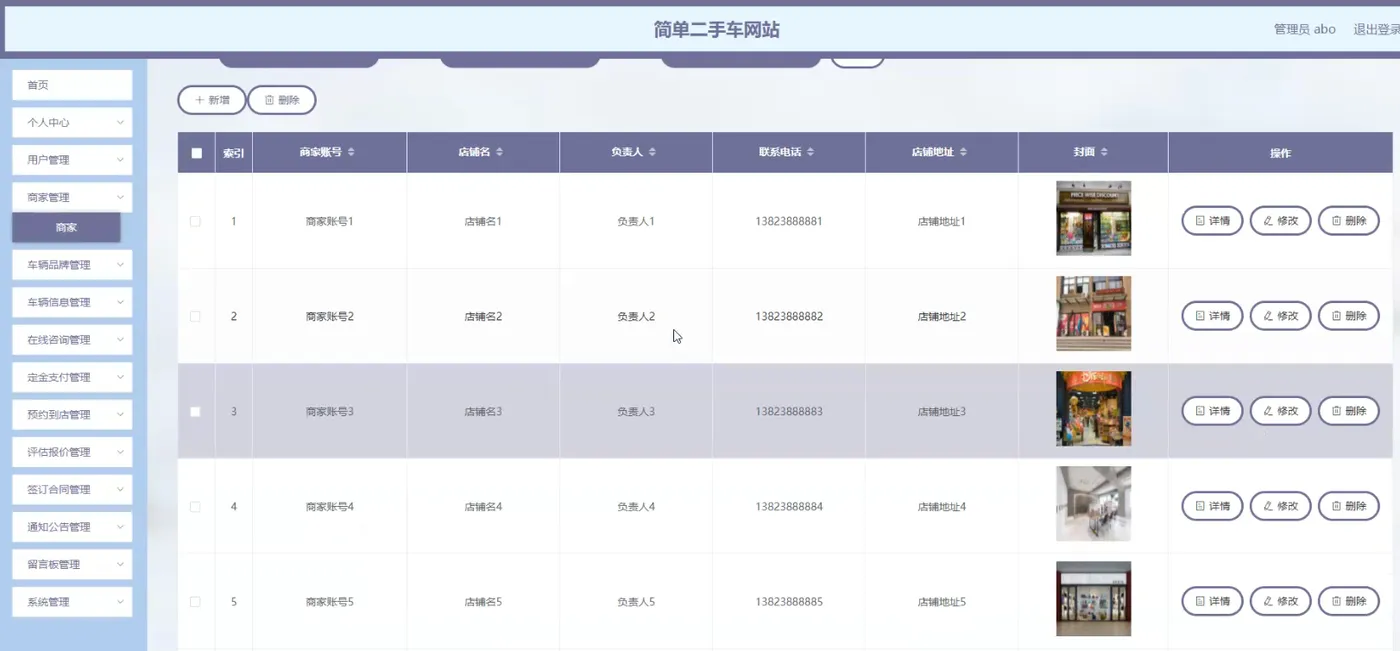Expand the 定金支付管理 menu
Viewport: 1400px width, 651px height.
72,377
